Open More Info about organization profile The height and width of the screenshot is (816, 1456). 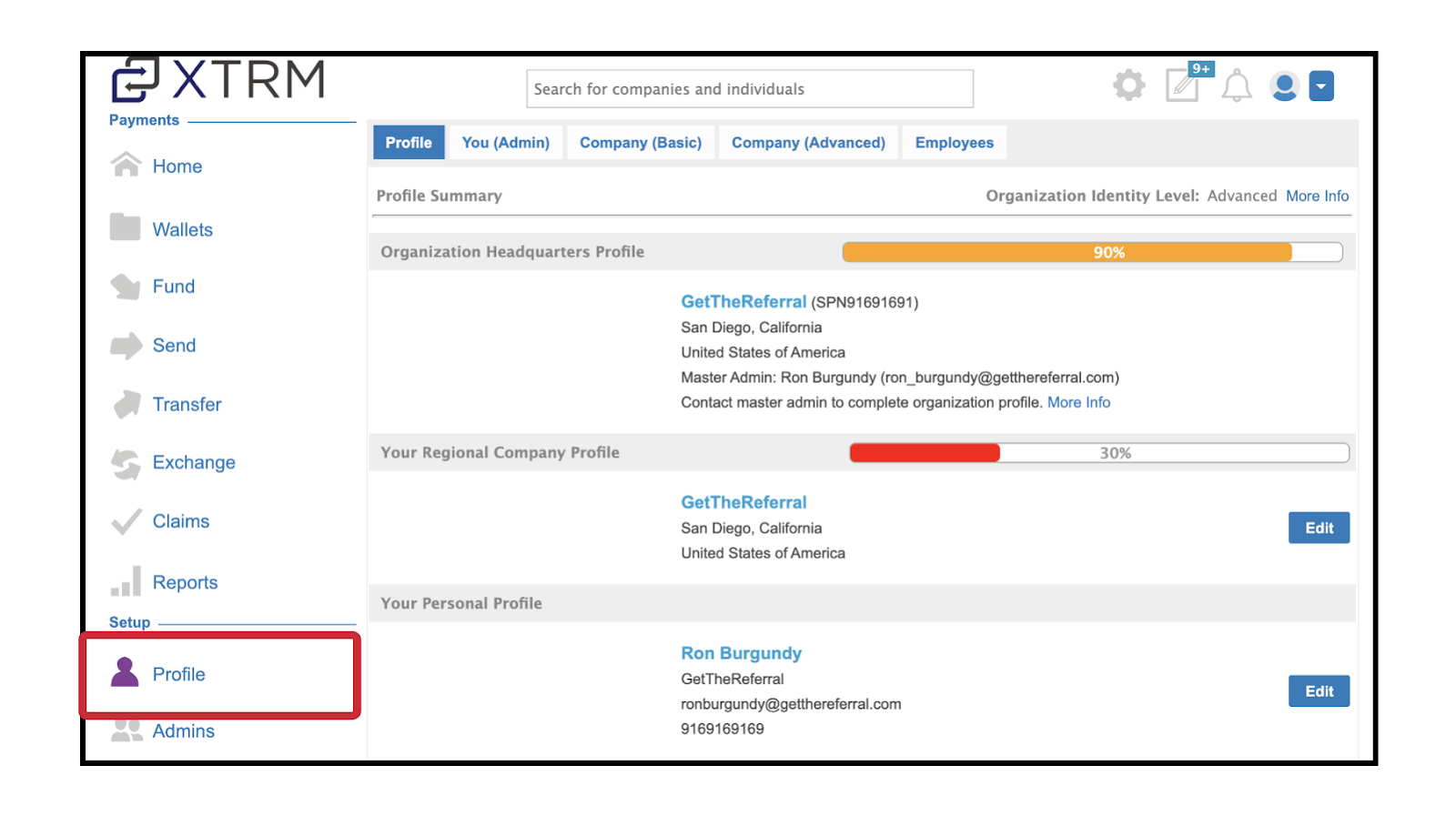click(1078, 402)
